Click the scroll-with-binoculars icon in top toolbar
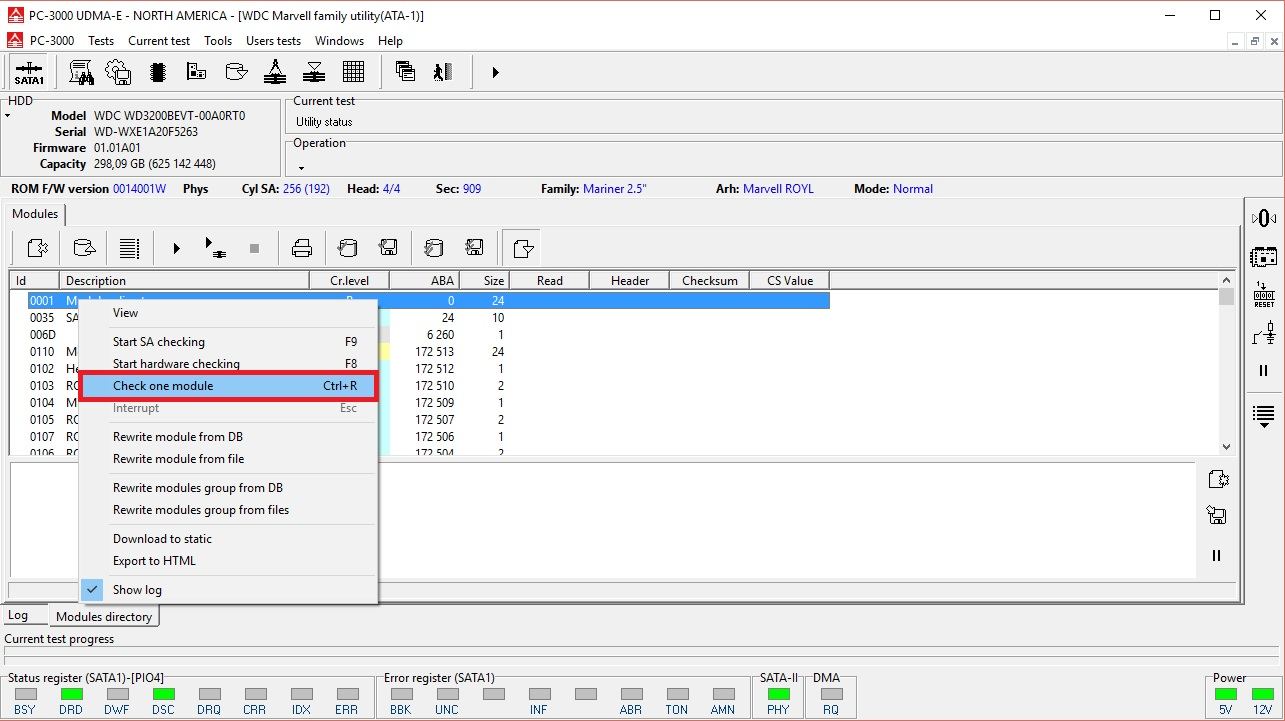This screenshot has height=721, width=1285. click(x=81, y=72)
